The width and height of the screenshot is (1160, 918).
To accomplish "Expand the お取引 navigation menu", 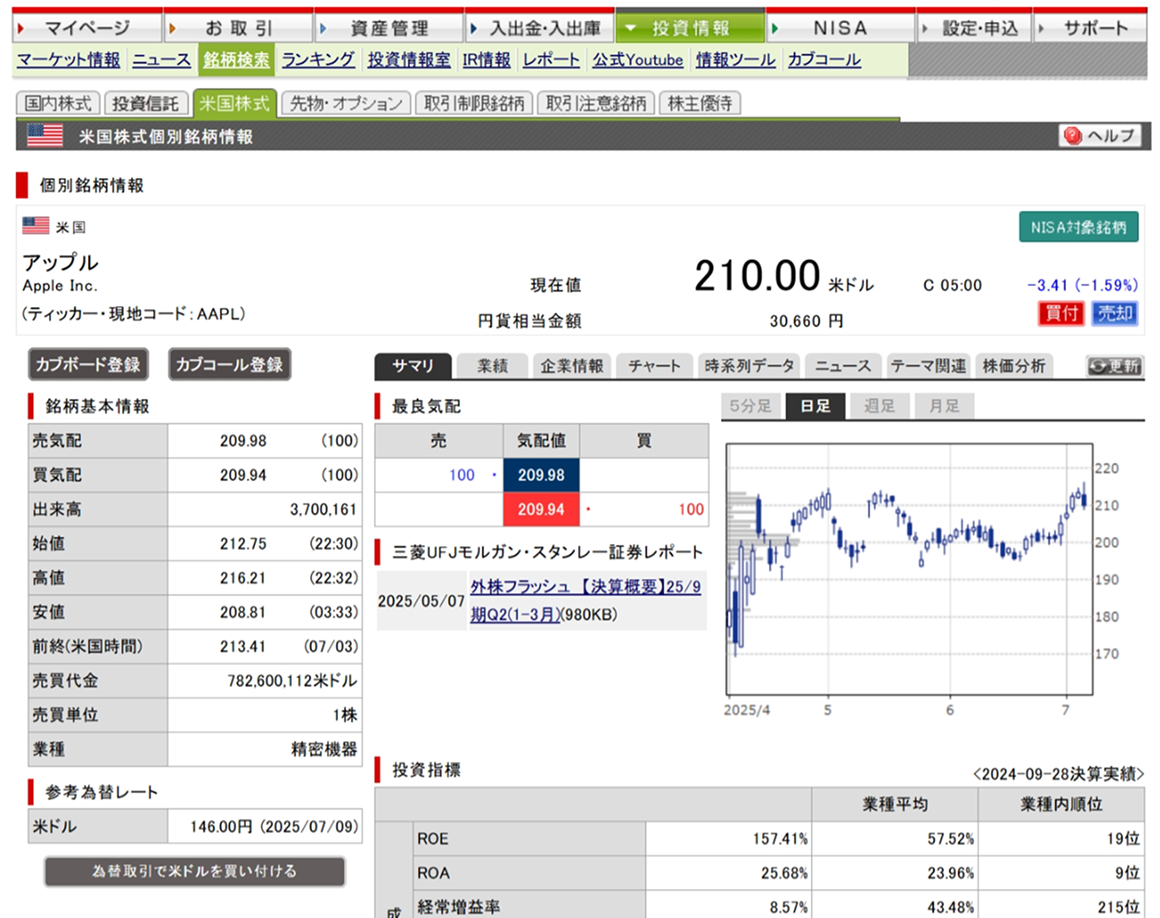I will (x=237, y=26).
